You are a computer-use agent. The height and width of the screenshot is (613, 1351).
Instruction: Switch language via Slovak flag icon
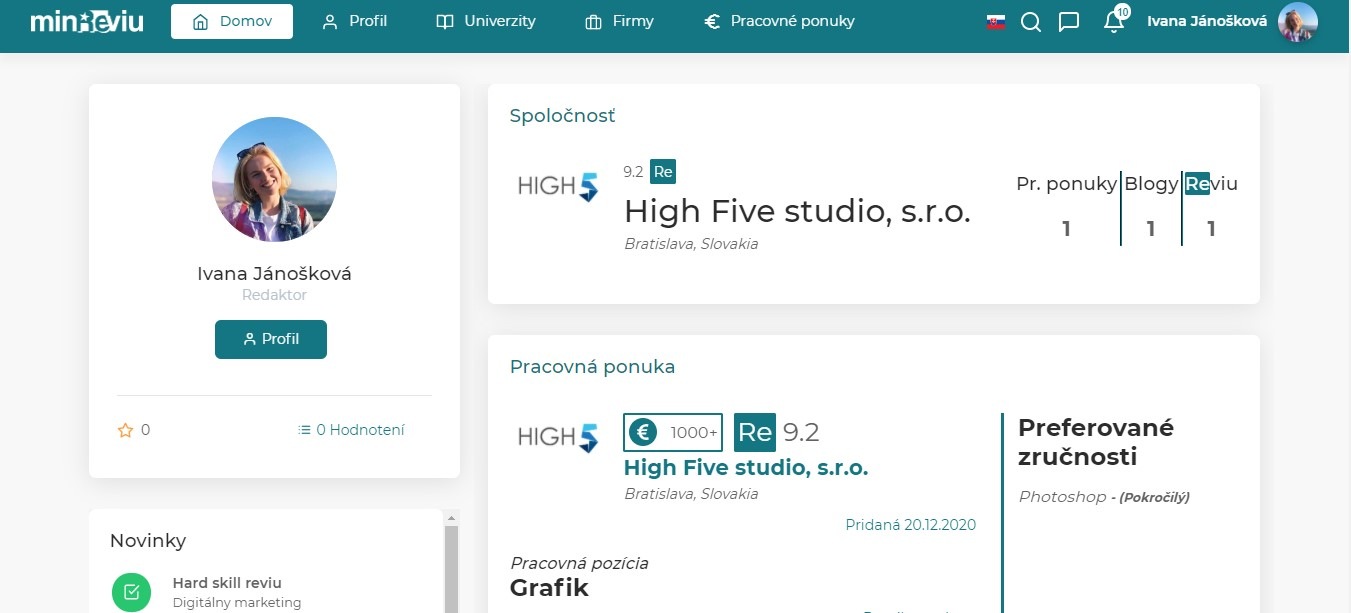pos(996,22)
